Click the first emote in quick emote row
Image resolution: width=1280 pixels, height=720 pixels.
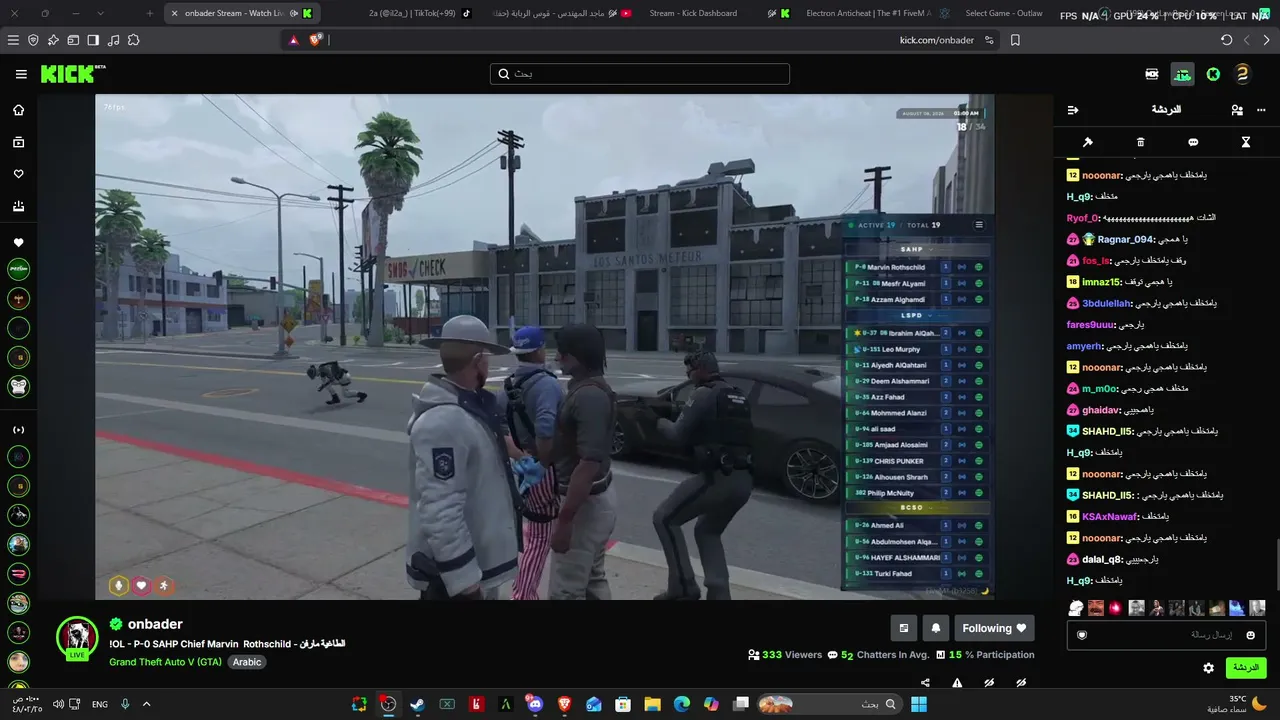(x=1076, y=608)
